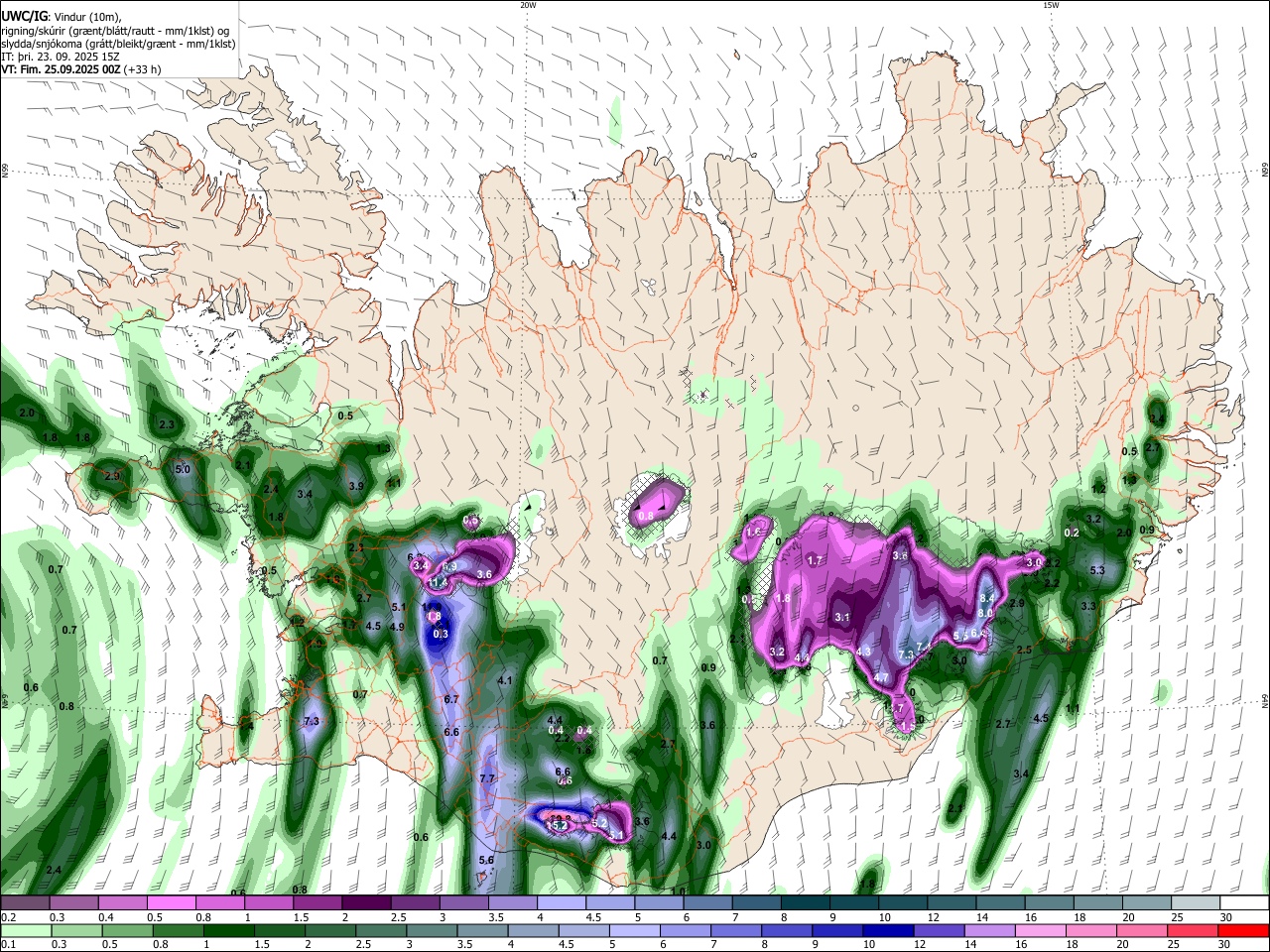Click the '6.7' precipitation value on the map
1270x952 pixels.
coord(451,700)
